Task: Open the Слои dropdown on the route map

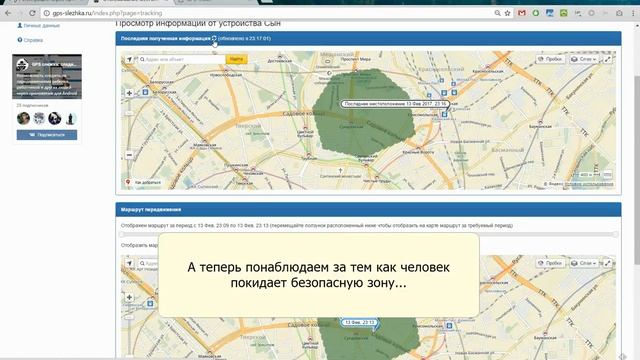Action: (584, 263)
